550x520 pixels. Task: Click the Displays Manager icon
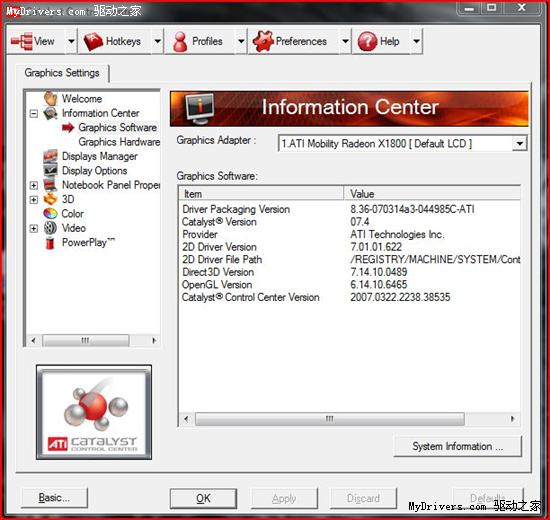(51, 156)
